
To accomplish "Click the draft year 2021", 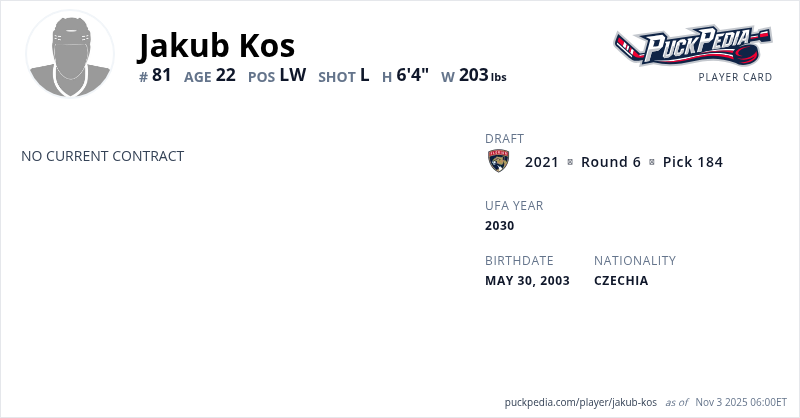I will tap(542, 162).
